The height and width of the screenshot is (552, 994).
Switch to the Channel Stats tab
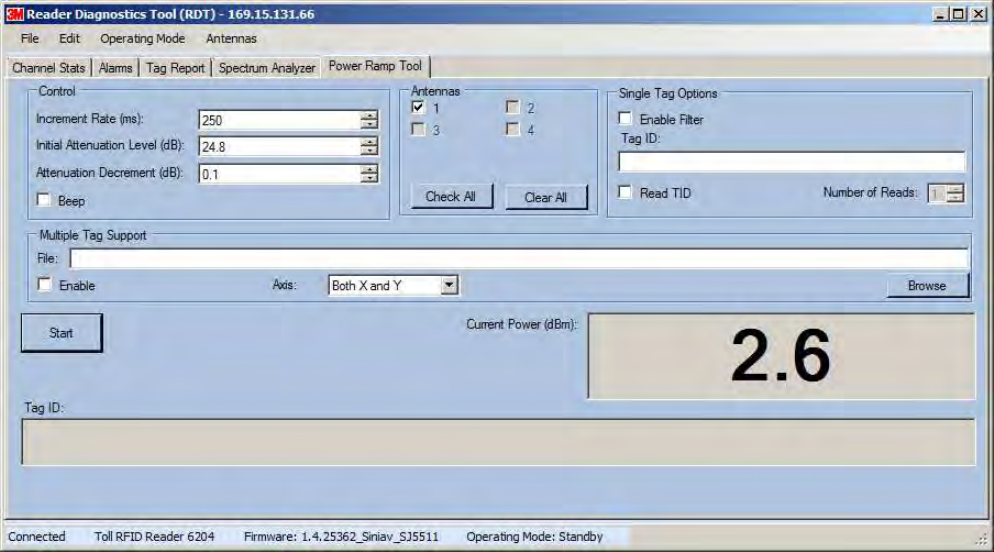(49, 68)
